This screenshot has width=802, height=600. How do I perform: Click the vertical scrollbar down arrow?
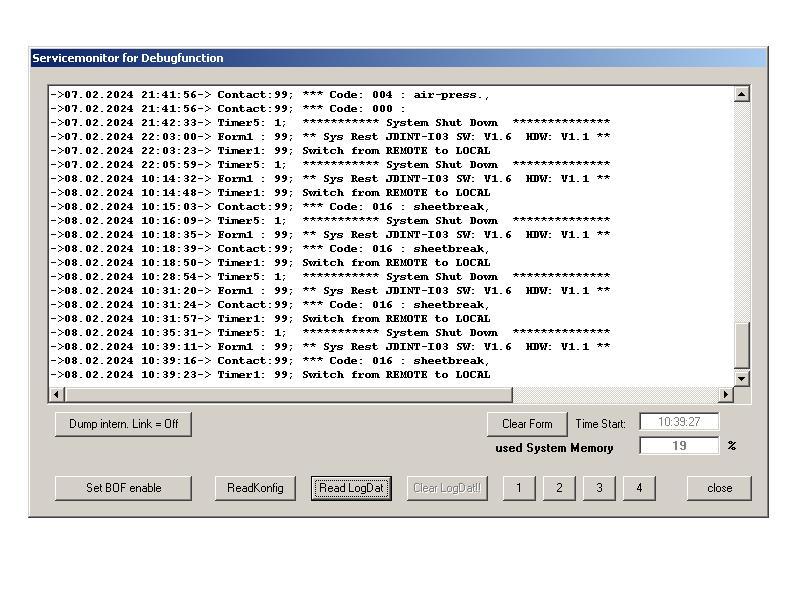[741, 378]
